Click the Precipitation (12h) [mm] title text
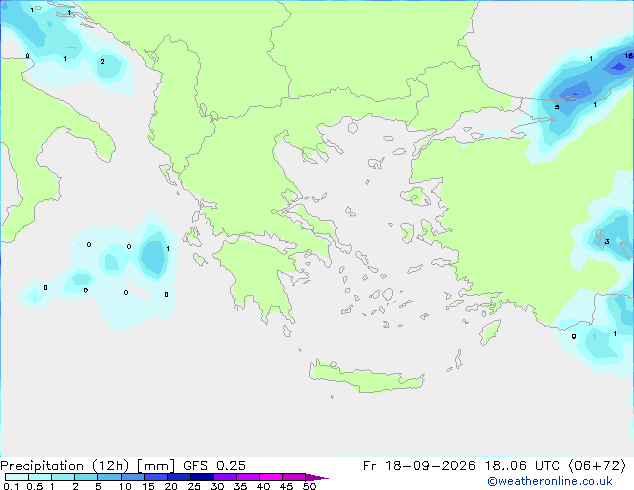 [x=87, y=466]
